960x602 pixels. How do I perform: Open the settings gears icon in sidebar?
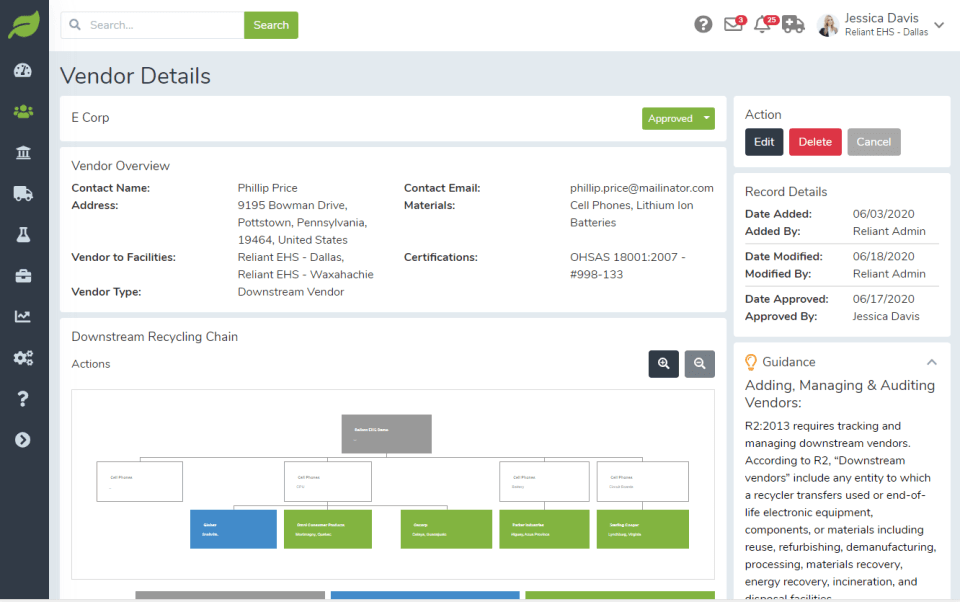[23, 358]
